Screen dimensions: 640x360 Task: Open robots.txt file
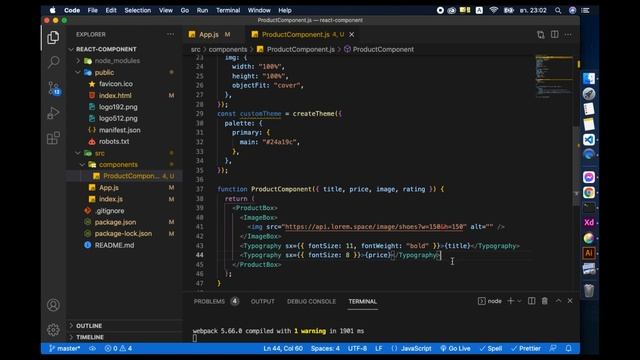pyautogui.click(x=124, y=141)
